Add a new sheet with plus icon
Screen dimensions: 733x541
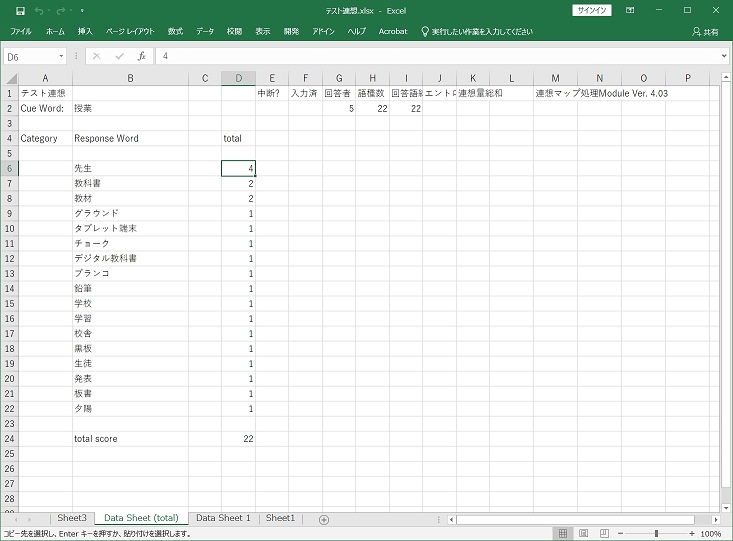[323, 519]
